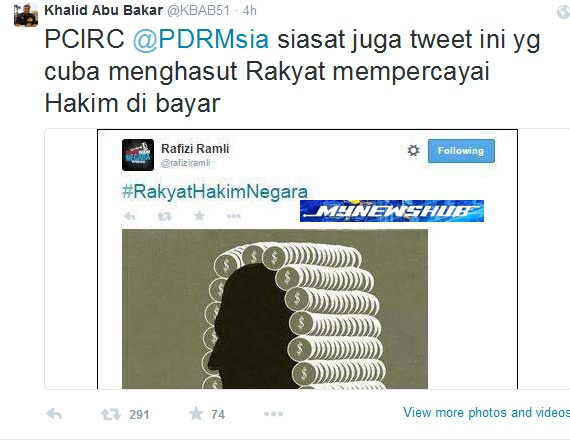Reply to Khalid Abu Bakar's tweet

click(55, 414)
